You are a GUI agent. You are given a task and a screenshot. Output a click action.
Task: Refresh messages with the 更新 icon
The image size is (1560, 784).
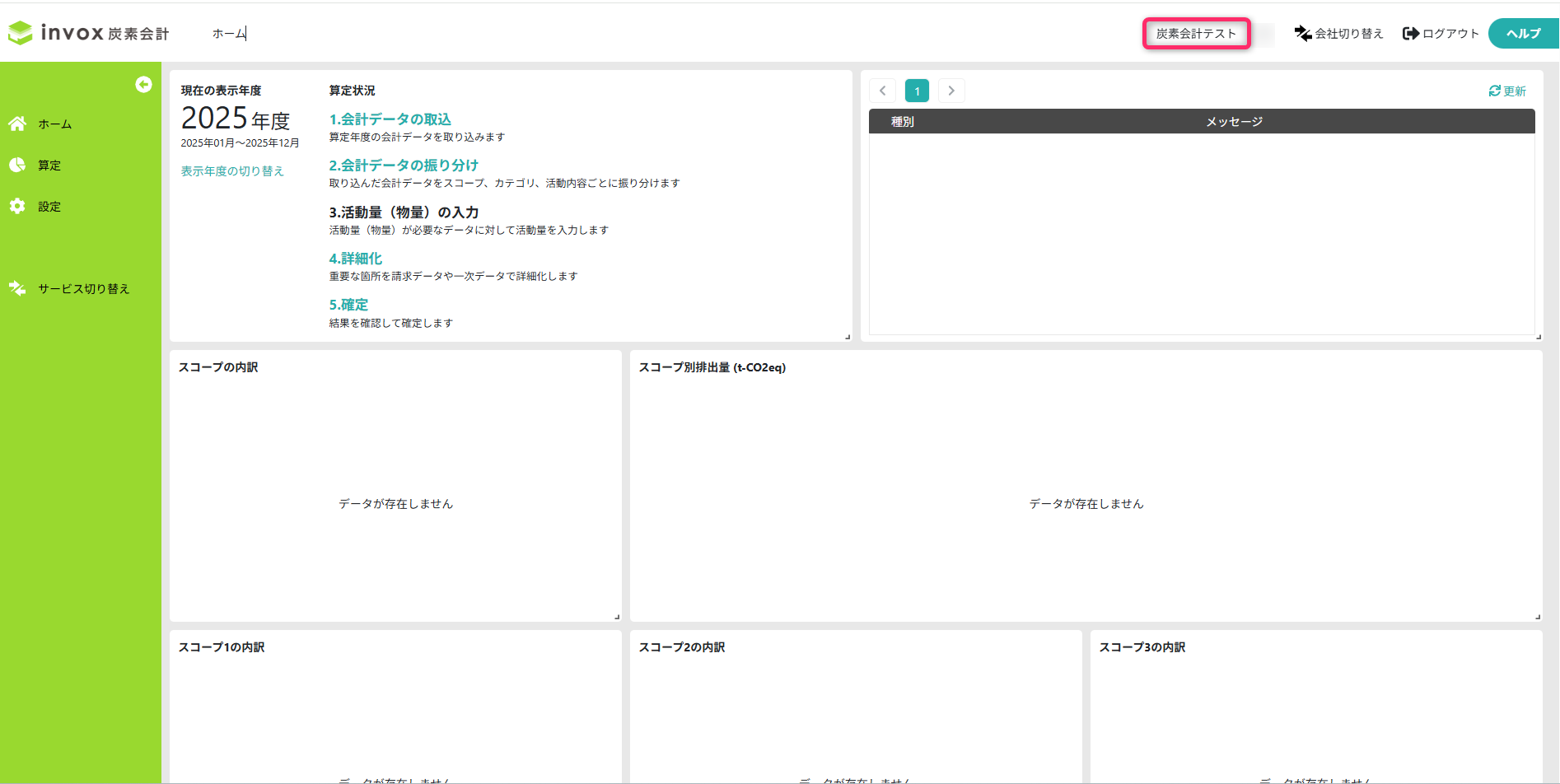(1494, 91)
